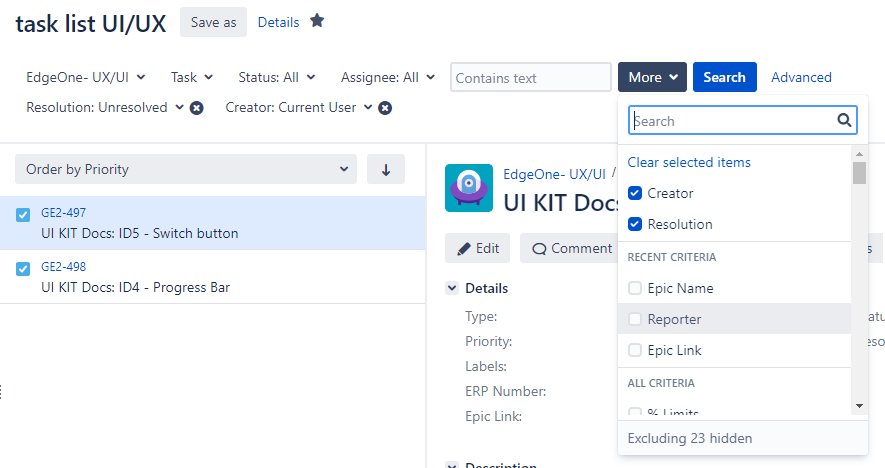
Task: Enable the Epic Name checkbox
Action: (635, 288)
